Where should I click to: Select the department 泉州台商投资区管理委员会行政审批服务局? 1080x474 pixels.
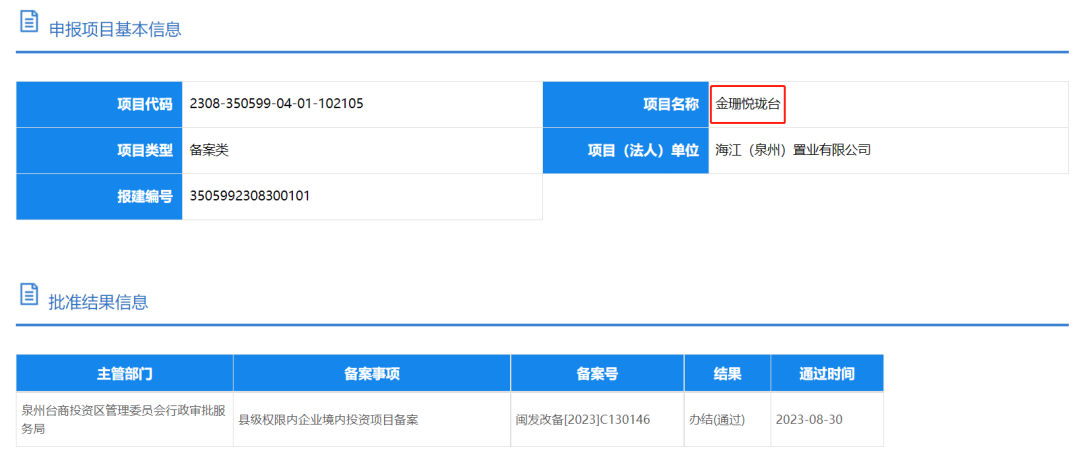(124, 419)
